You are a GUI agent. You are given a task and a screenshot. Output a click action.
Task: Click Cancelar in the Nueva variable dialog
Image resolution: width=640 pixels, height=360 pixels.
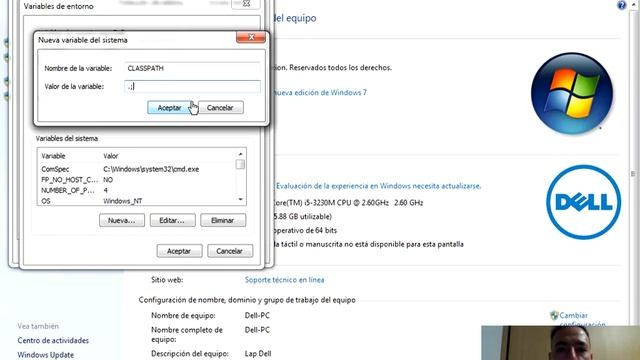tap(220, 108)
